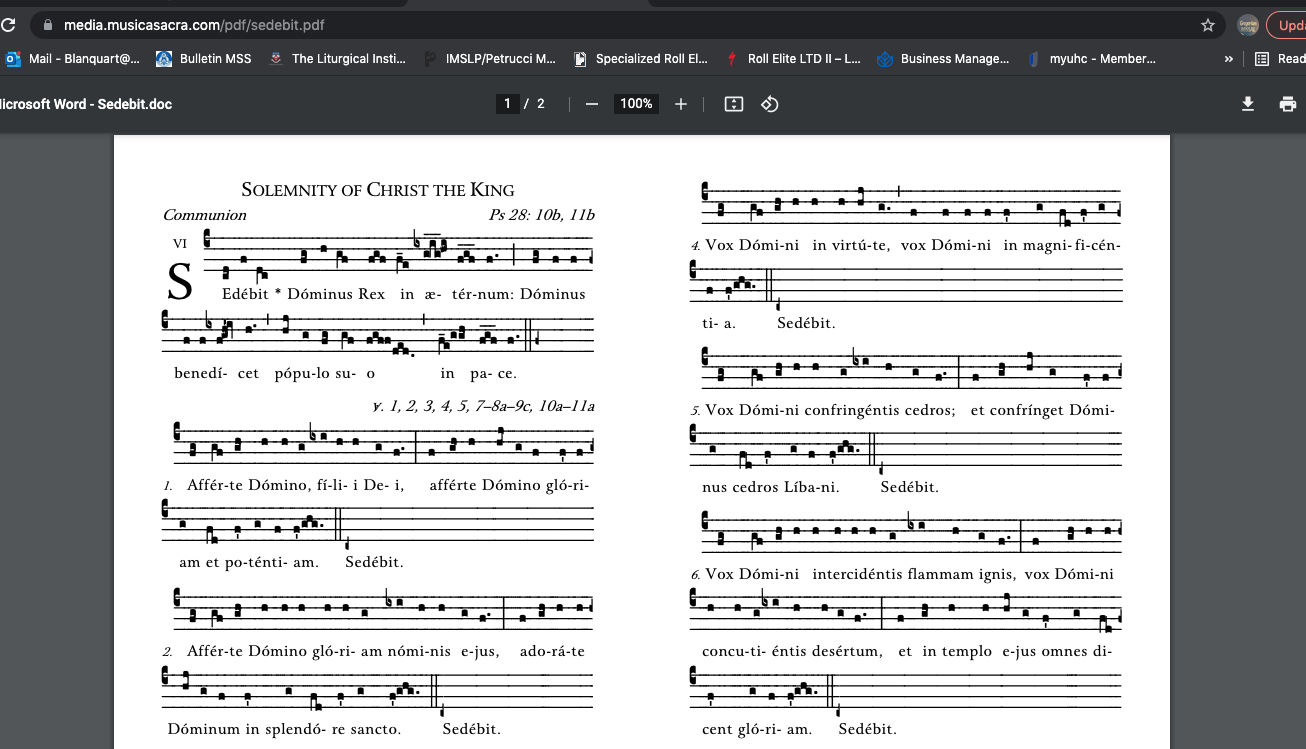The image size is (1306, 749).
Task: Rotate the PDF counterclockwise
Action: click(x=769, y=104)
